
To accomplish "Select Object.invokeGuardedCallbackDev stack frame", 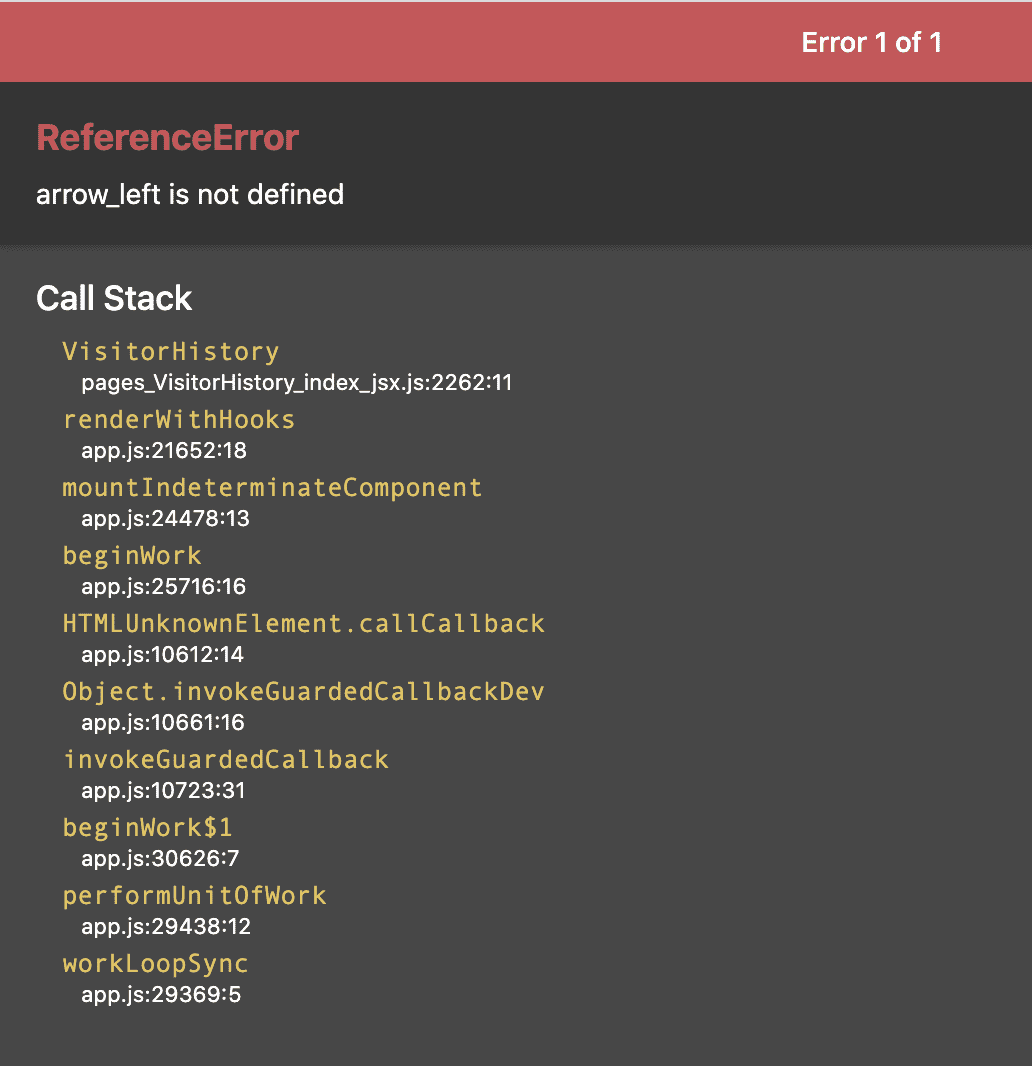I will [303, 692].
